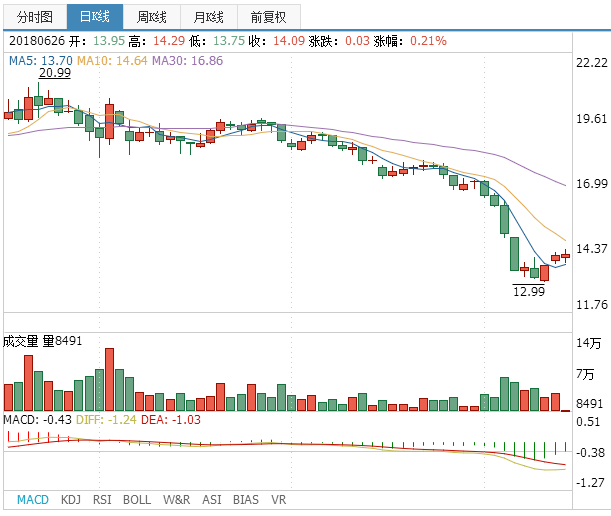Switch indicator to W&R
The image size is (611, 516).
tap(177, 500)
